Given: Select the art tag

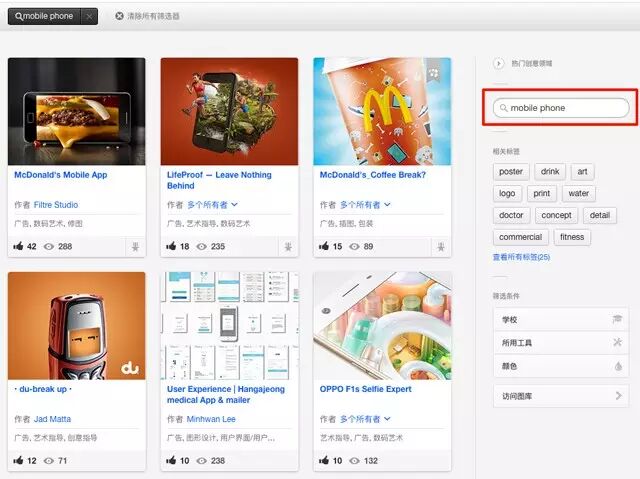Looking at the screenshot, I should click(x=582, y=171).
